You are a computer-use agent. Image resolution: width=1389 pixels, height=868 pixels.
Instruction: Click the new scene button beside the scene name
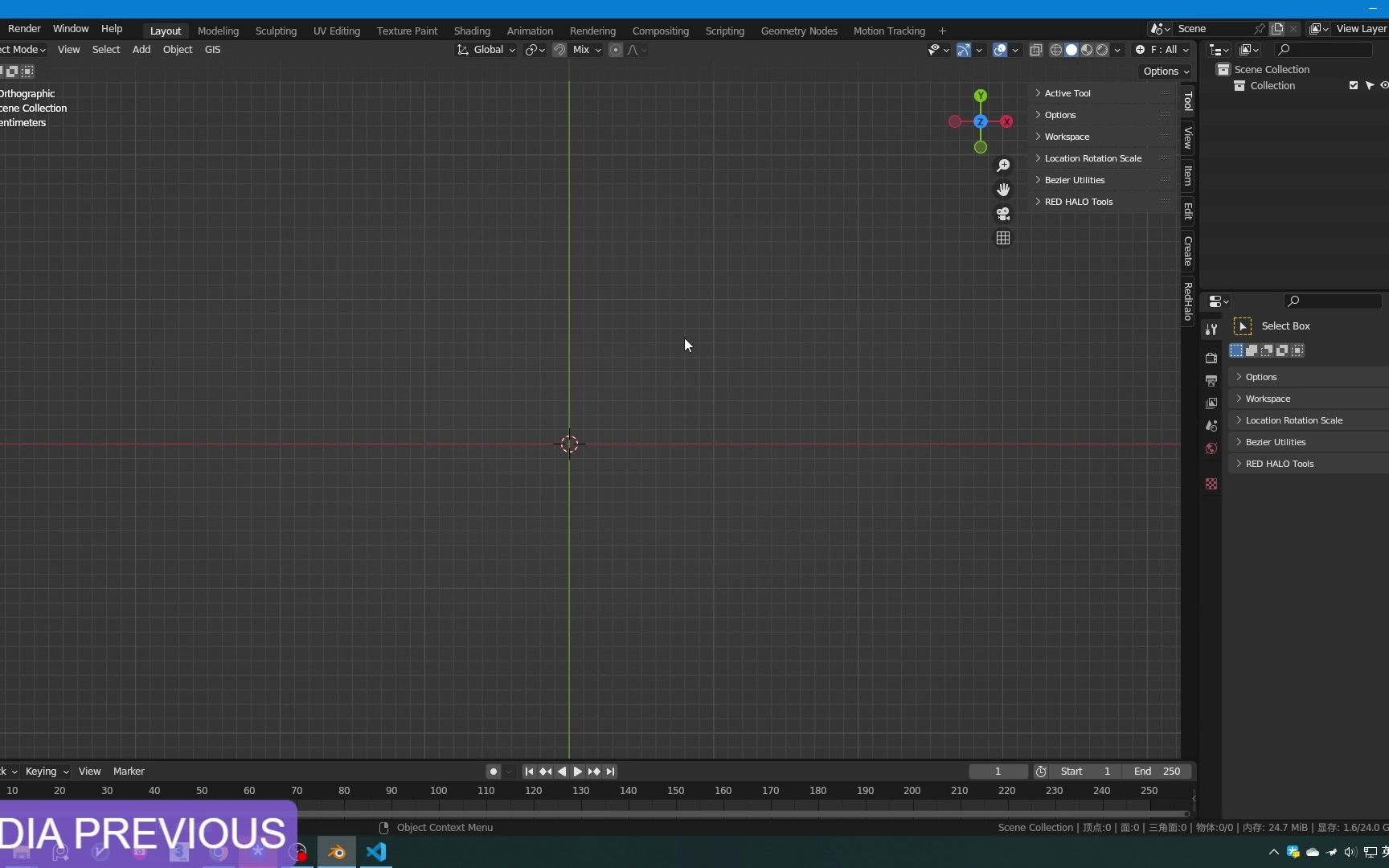tap(1277, 28)
